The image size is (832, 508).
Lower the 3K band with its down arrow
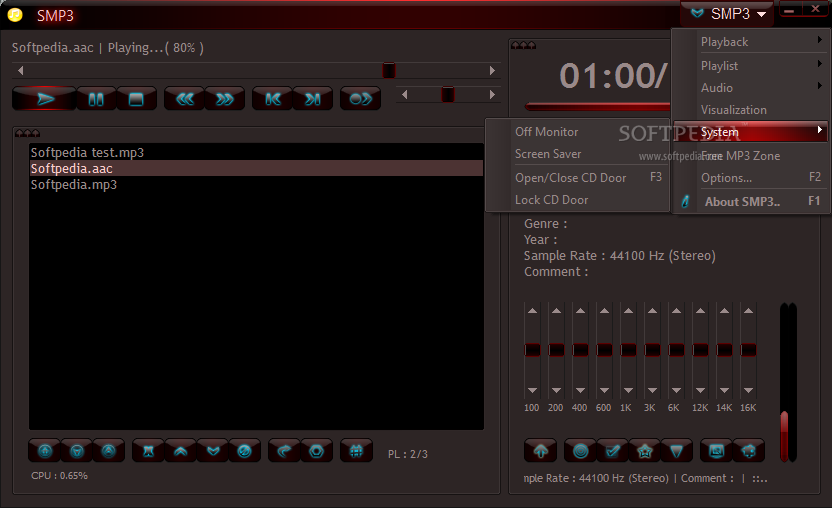point(652,390)
